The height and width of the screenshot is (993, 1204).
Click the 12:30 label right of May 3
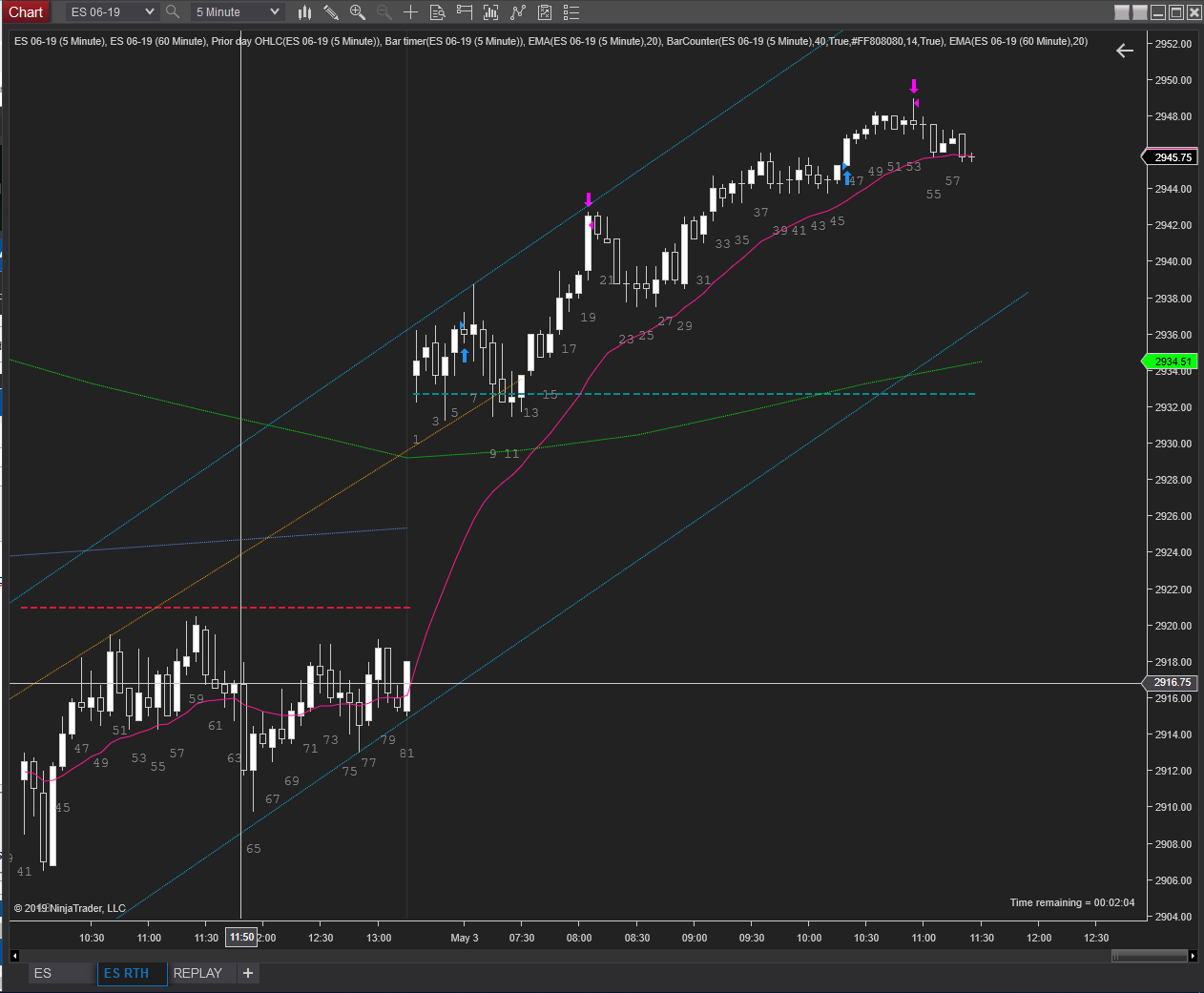click(1096, 938)
